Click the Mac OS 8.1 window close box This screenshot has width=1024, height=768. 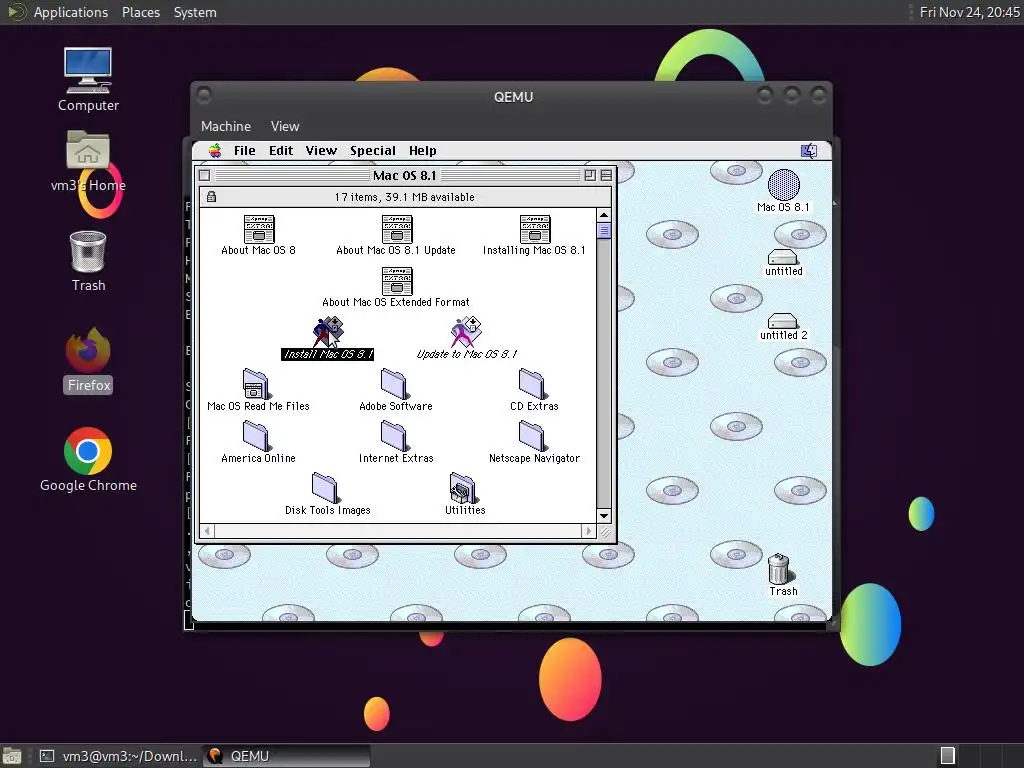(205, 176)
